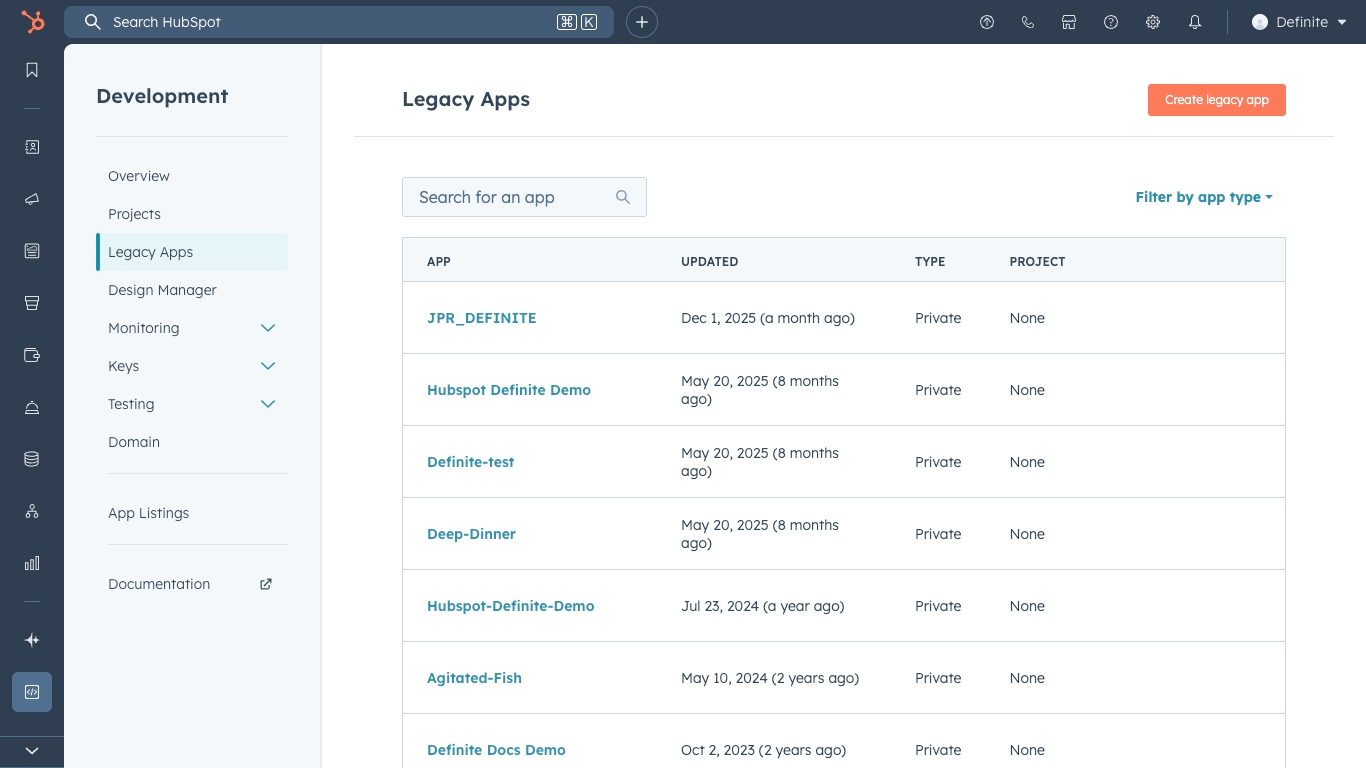
Task: Click the Jul 23, 2024 updated date
Action: [x=762, y=606]
